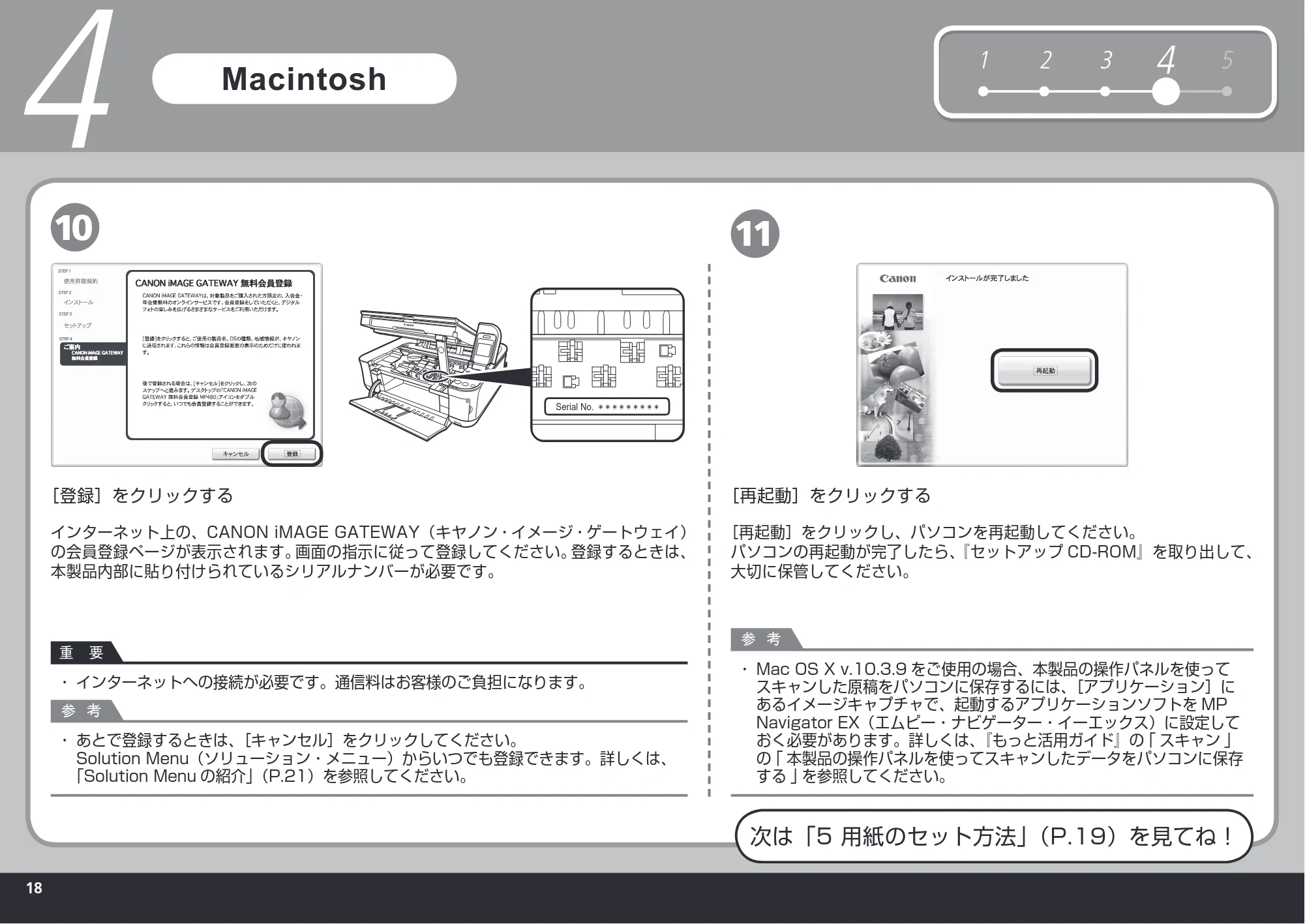
Task: Click the 次は「5 用紙のセット方法」 note
Action: click(x=993, y=836)
